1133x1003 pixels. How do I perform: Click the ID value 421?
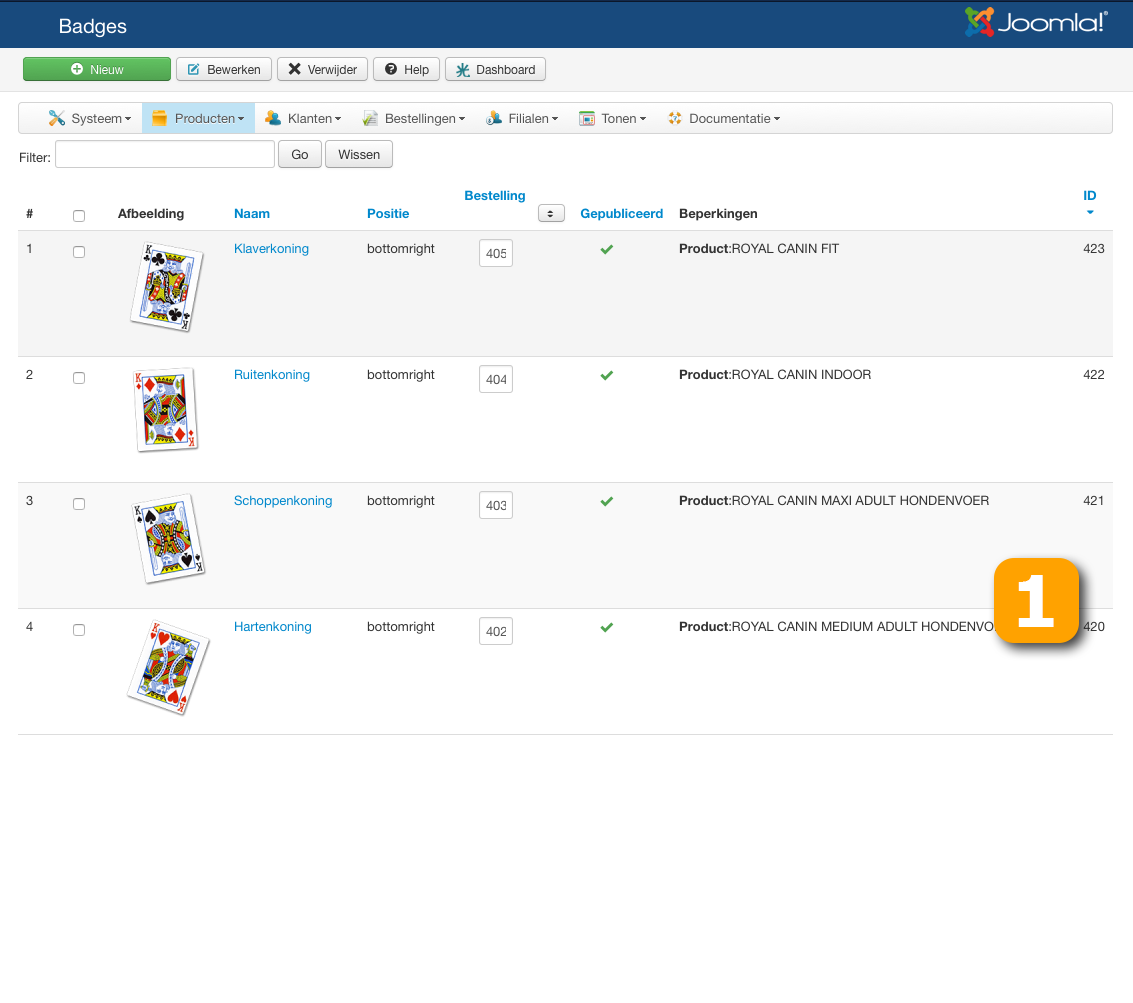point(1093,500)
